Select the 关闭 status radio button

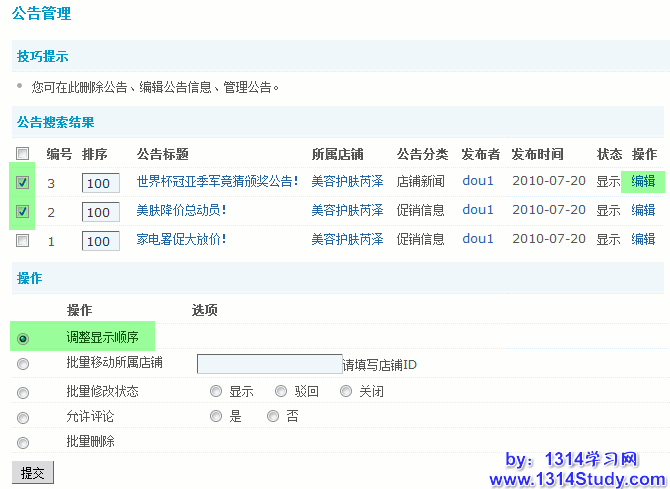(x=346, y=391)
